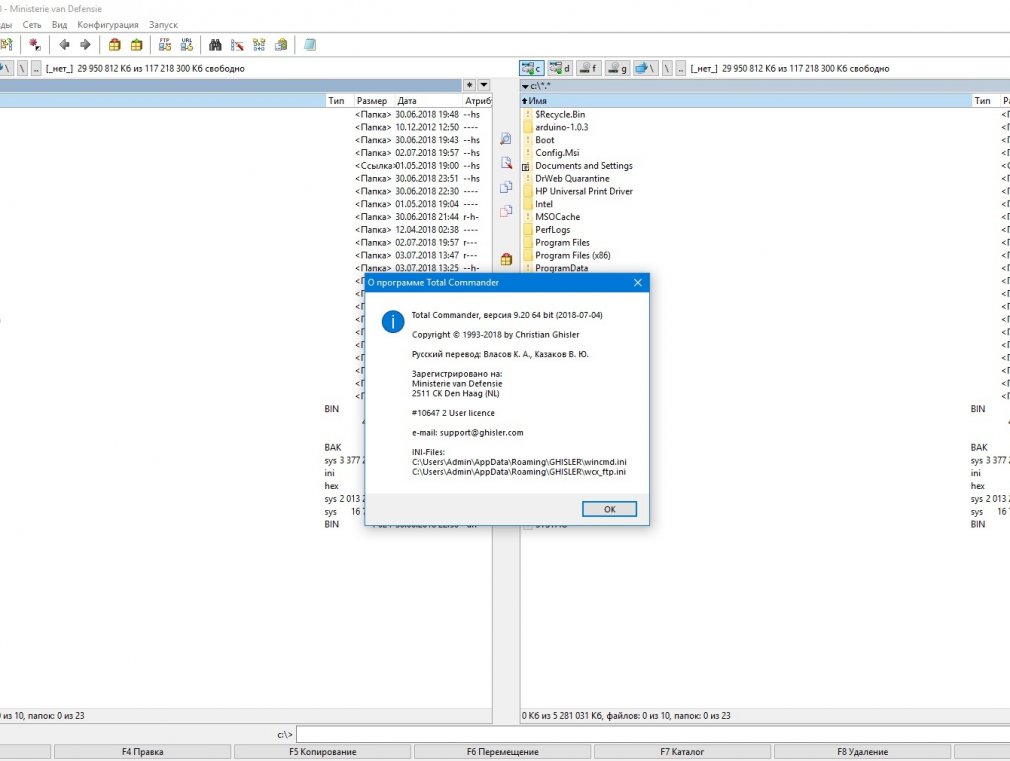
Task: Click the Copy names to clipboard icon
Action: coord(281,44)
